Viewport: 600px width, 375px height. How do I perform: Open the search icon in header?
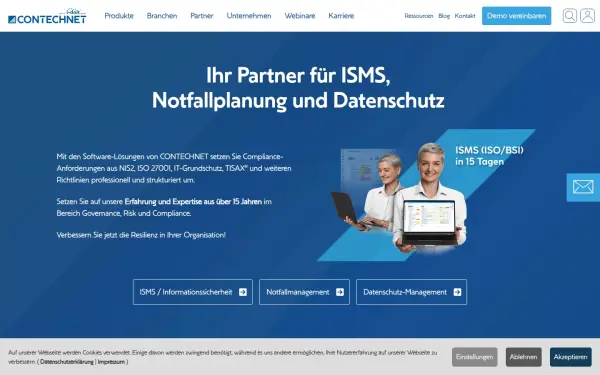click(x=569, y=16)
